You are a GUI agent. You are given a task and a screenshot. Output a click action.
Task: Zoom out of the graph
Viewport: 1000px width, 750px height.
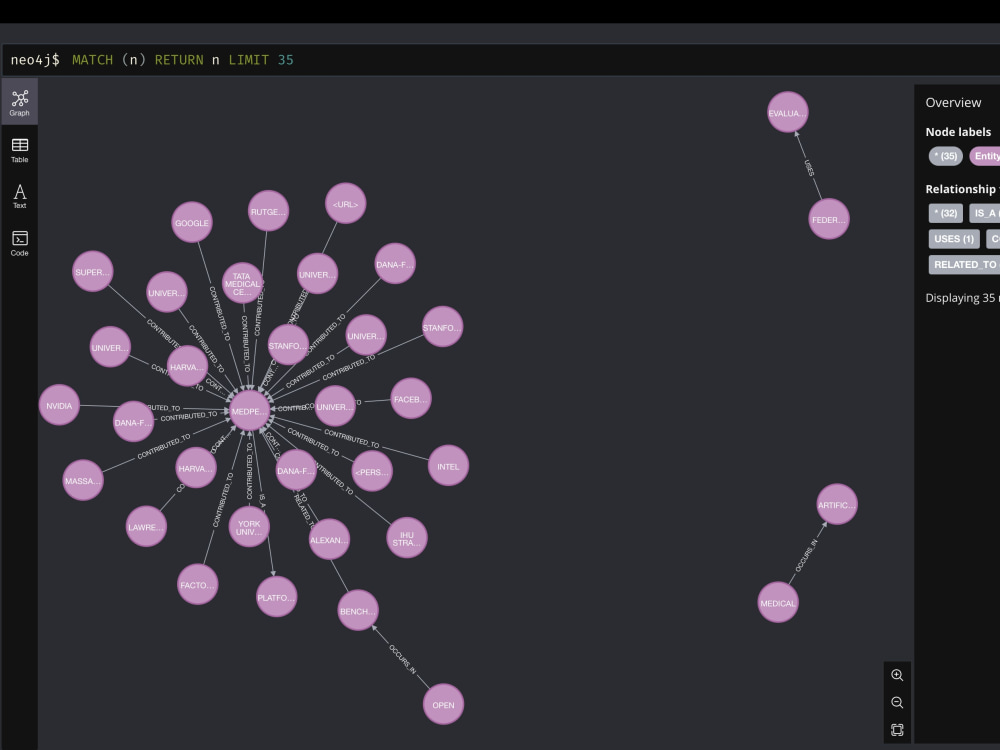(897, 703)
